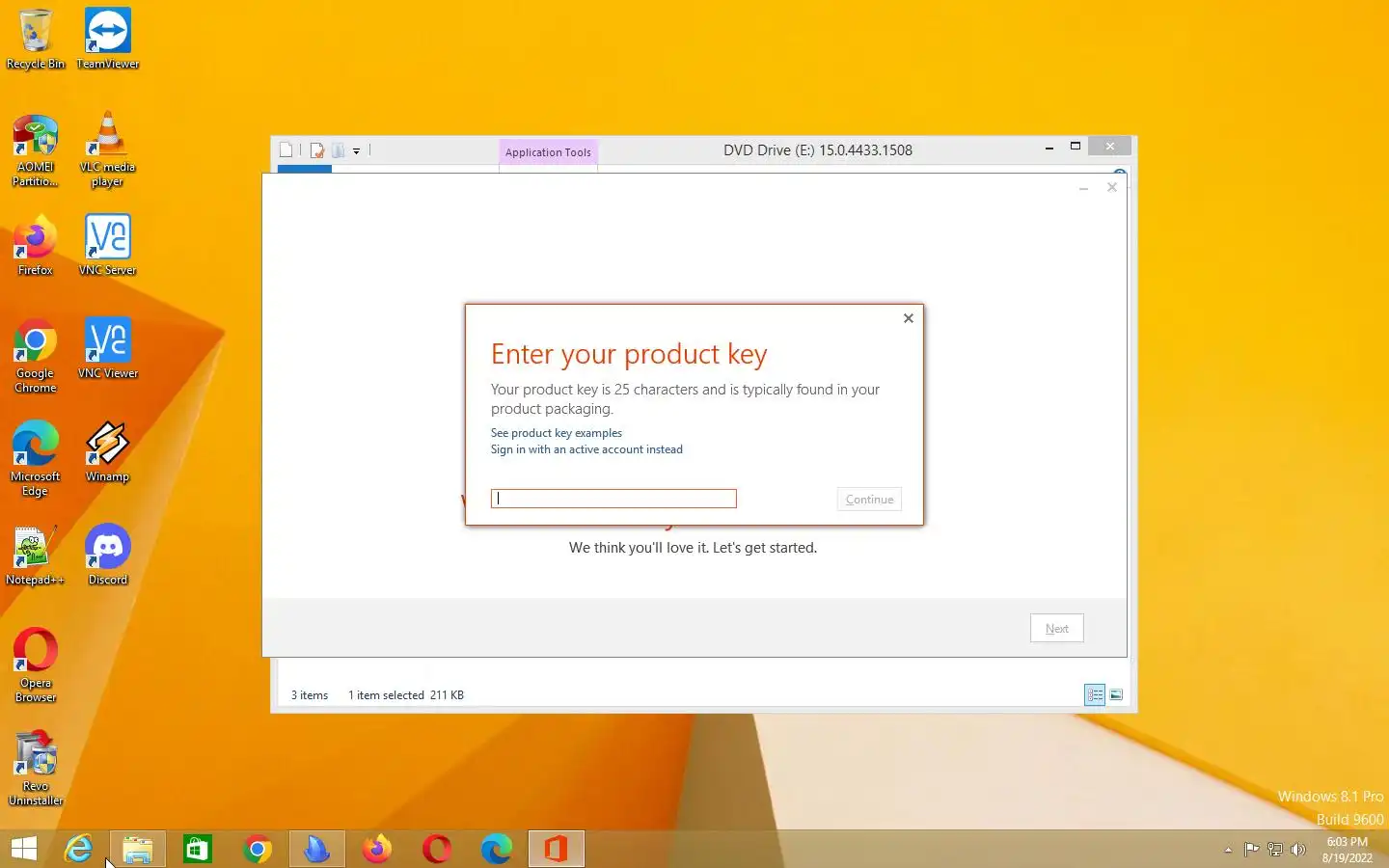Open network icon in system tray
The height and width of the screenshot is (868, 1389).
[1274, 850]
